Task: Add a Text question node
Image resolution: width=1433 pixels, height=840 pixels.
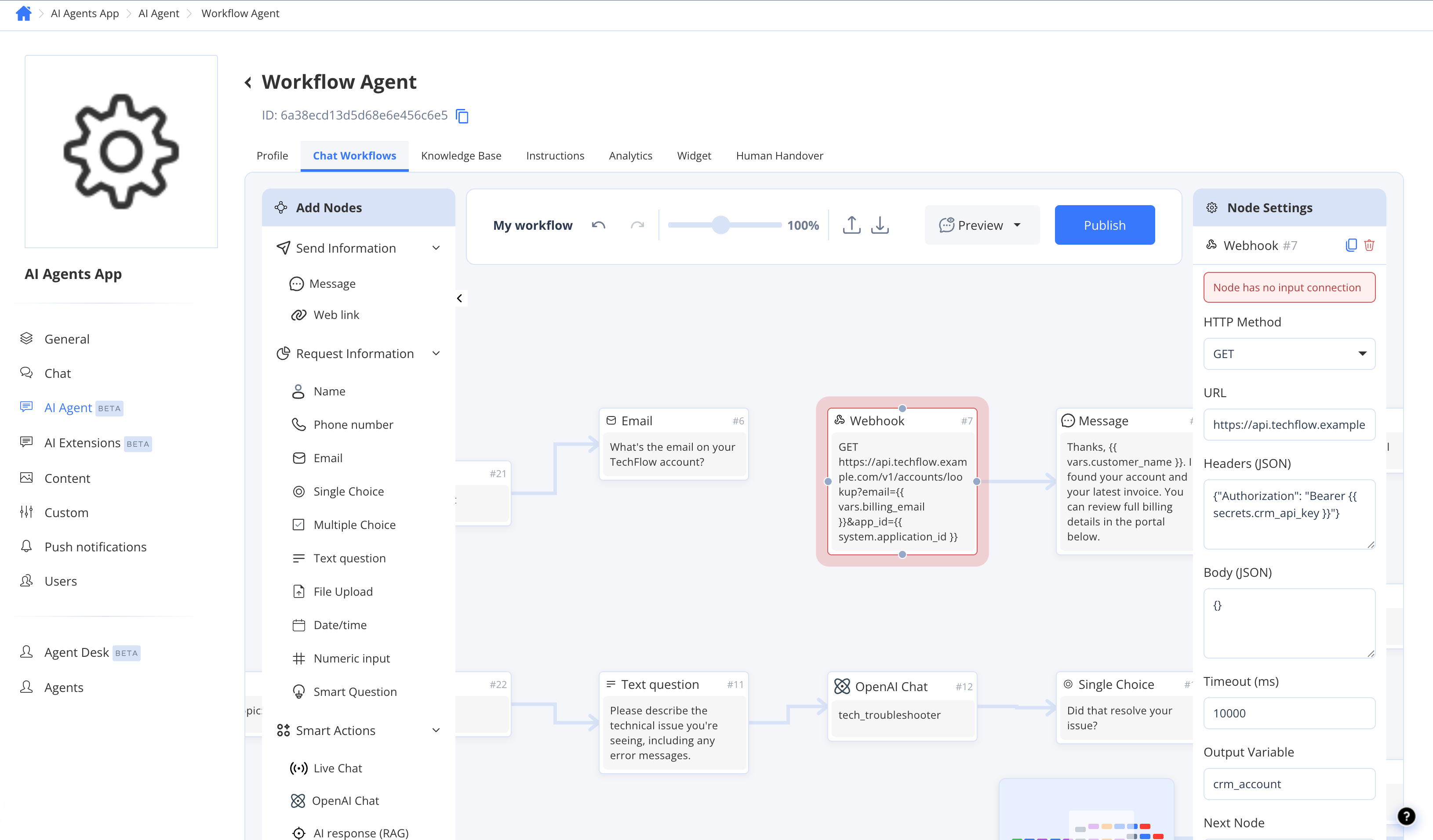Action: (x=339, y=558)
